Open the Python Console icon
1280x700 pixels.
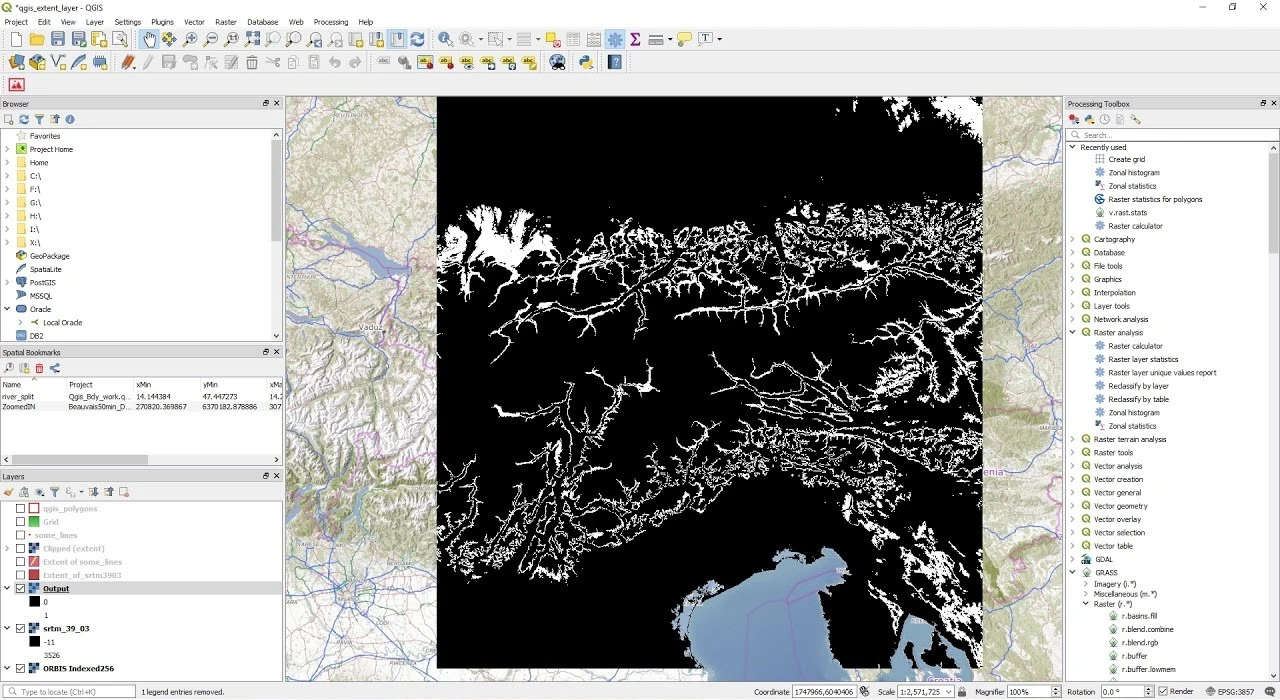[x=586, y=62]
